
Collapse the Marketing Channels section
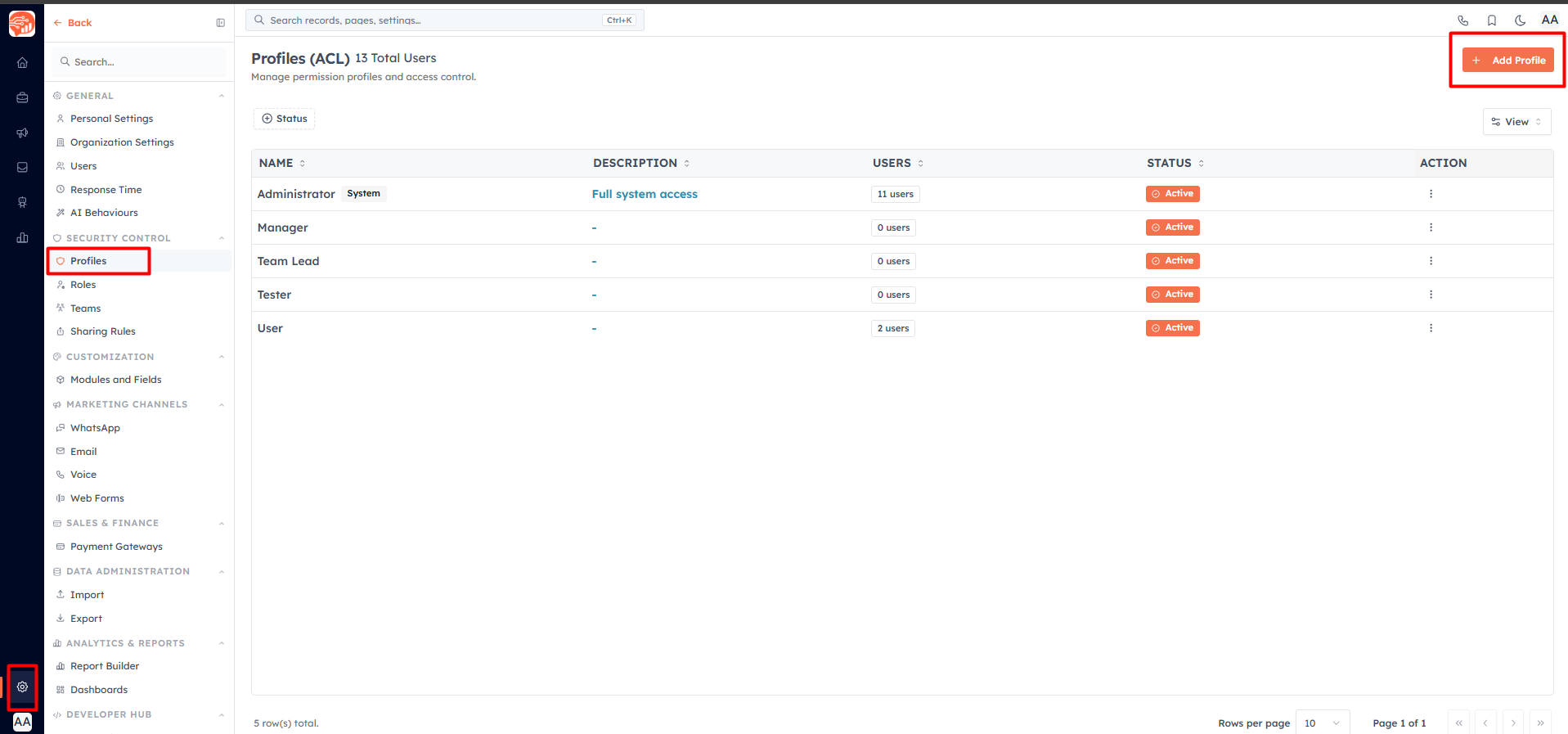pos(222,404)
